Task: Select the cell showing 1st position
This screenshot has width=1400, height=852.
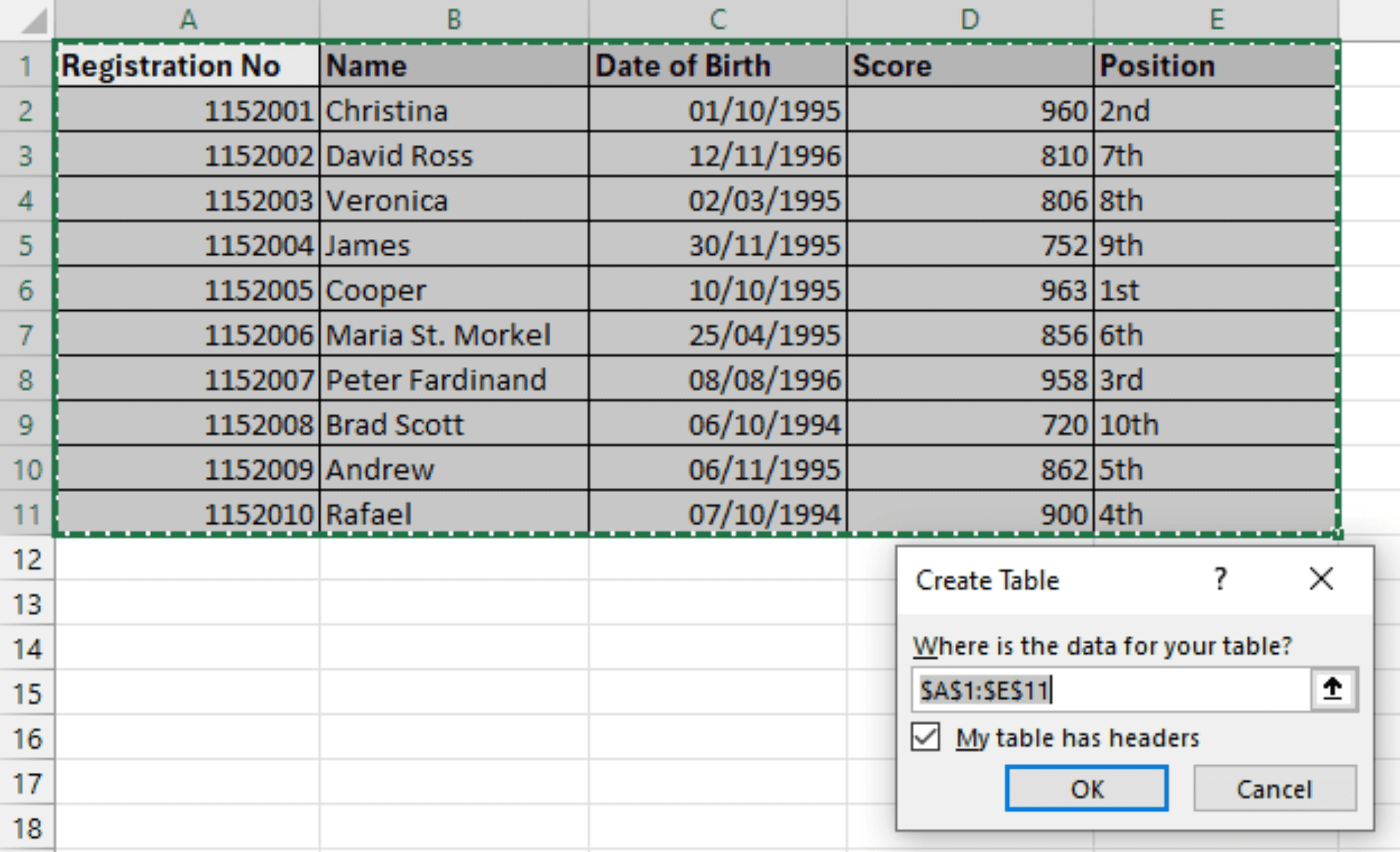Action: (1217, 290)
